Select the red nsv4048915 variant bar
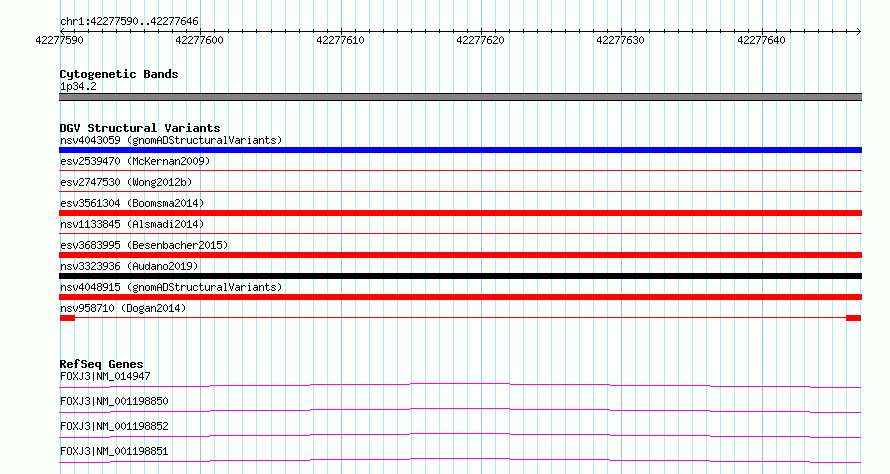 pyautogui.click(x=460, y=297)
